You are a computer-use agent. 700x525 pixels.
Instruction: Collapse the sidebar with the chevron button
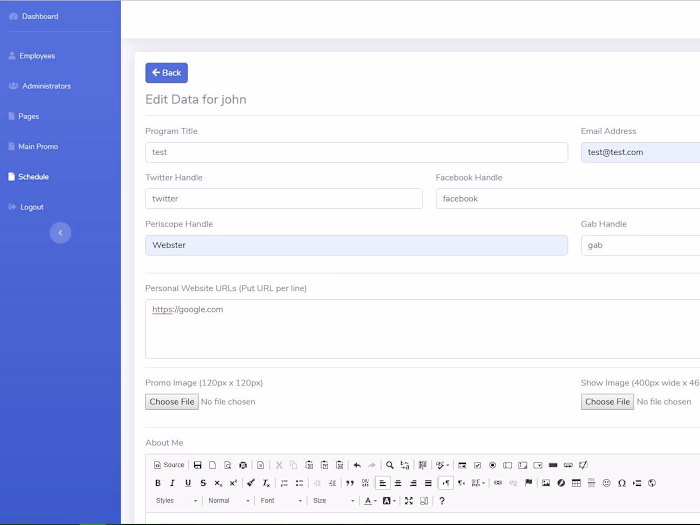tap(60, 233)
